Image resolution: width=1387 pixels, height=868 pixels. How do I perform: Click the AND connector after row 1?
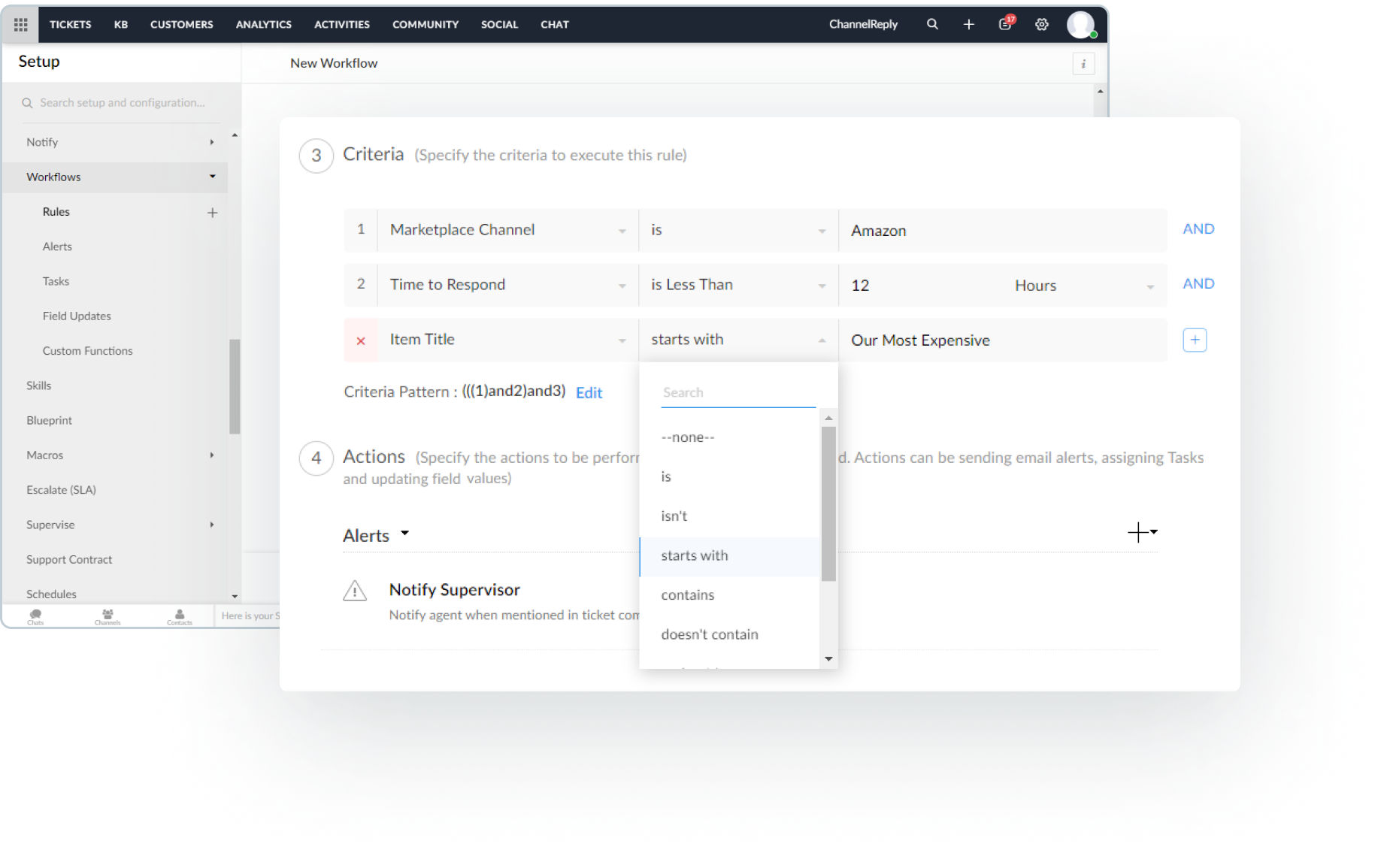(1198, 229)
